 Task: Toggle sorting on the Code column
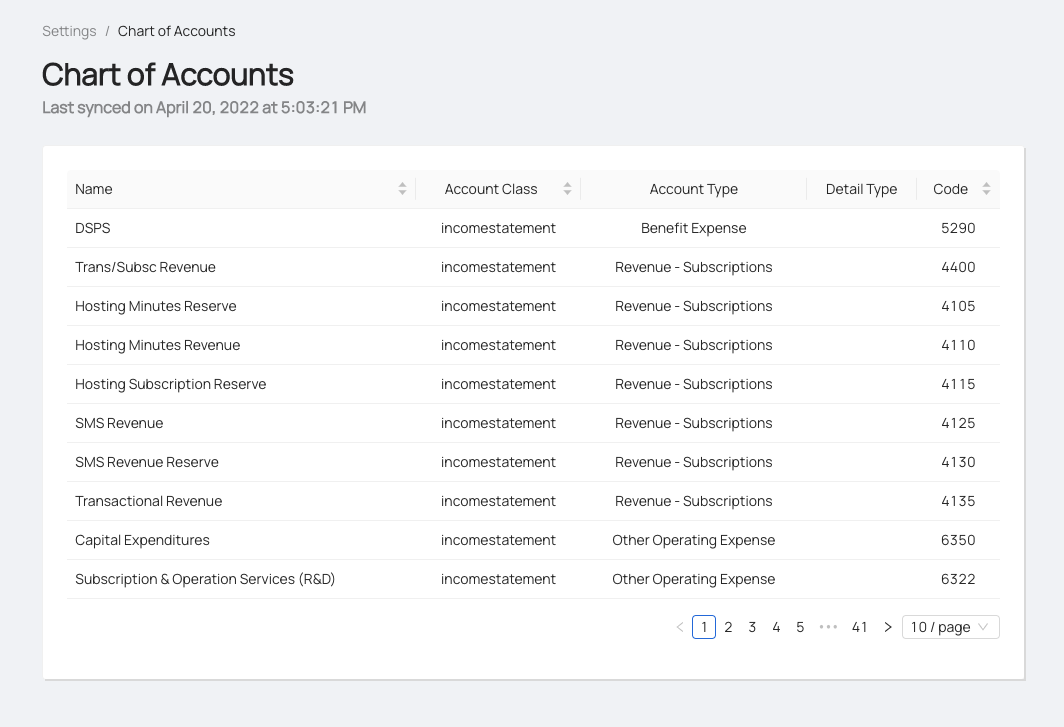tap(986, 189)
